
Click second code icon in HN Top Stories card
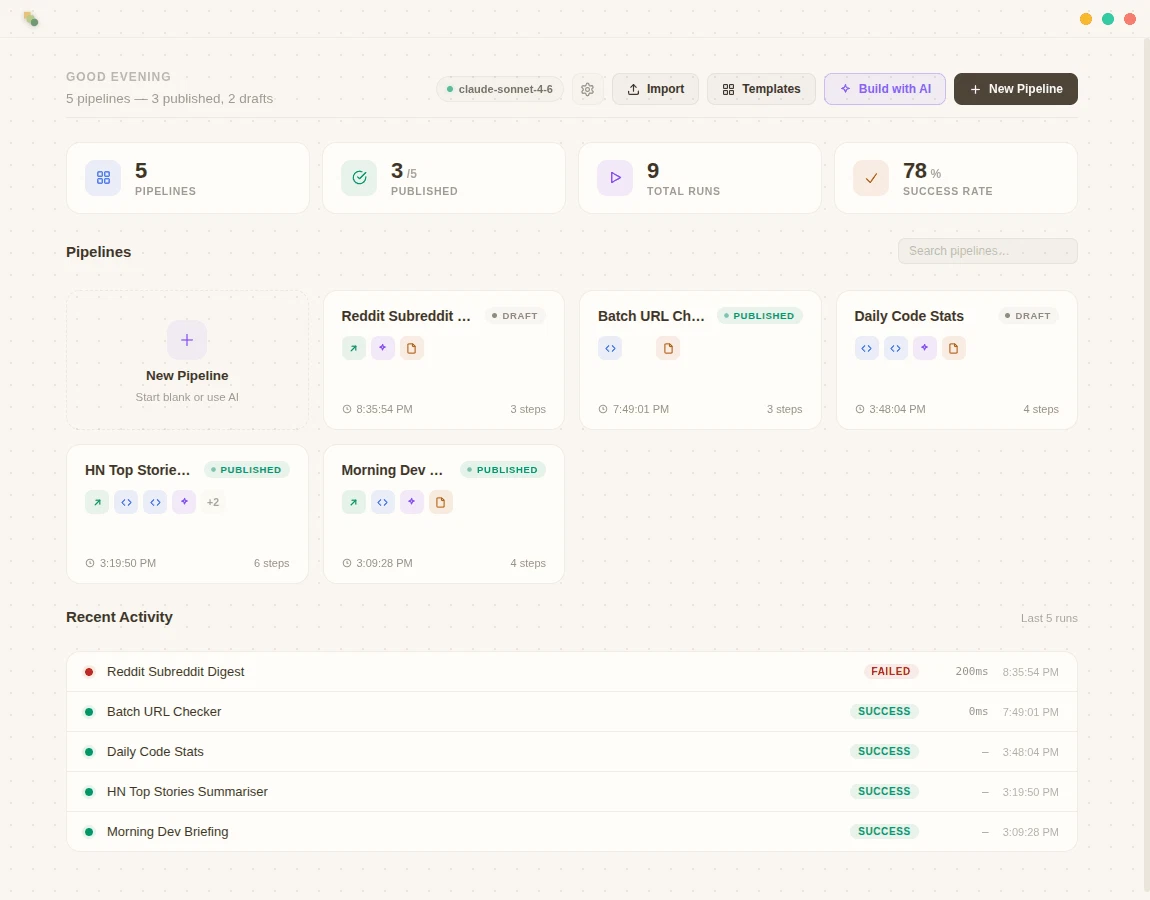click(x=155, y=502)
